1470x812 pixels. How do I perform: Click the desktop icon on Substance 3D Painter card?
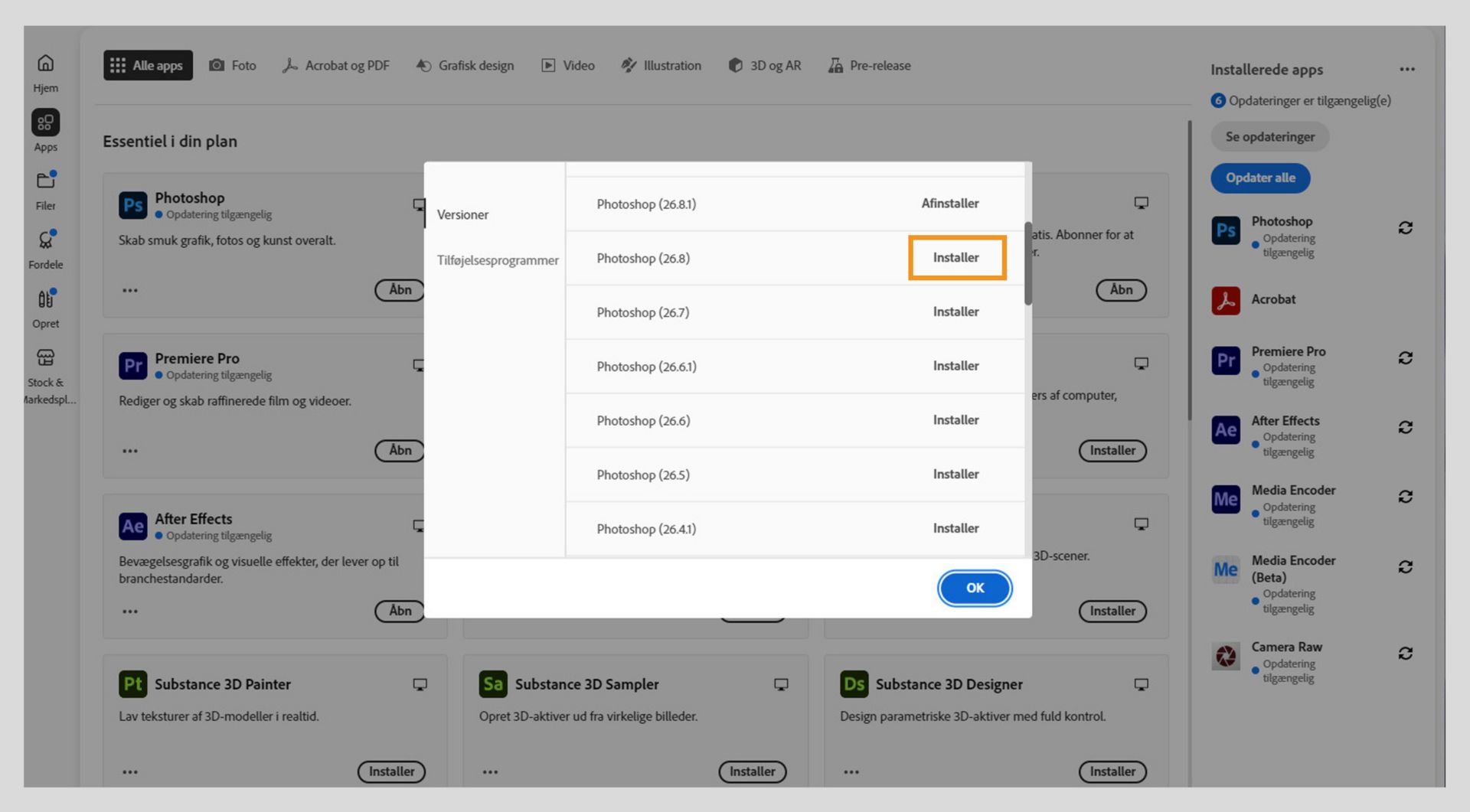pyautogui.click(x=420, y=684)
